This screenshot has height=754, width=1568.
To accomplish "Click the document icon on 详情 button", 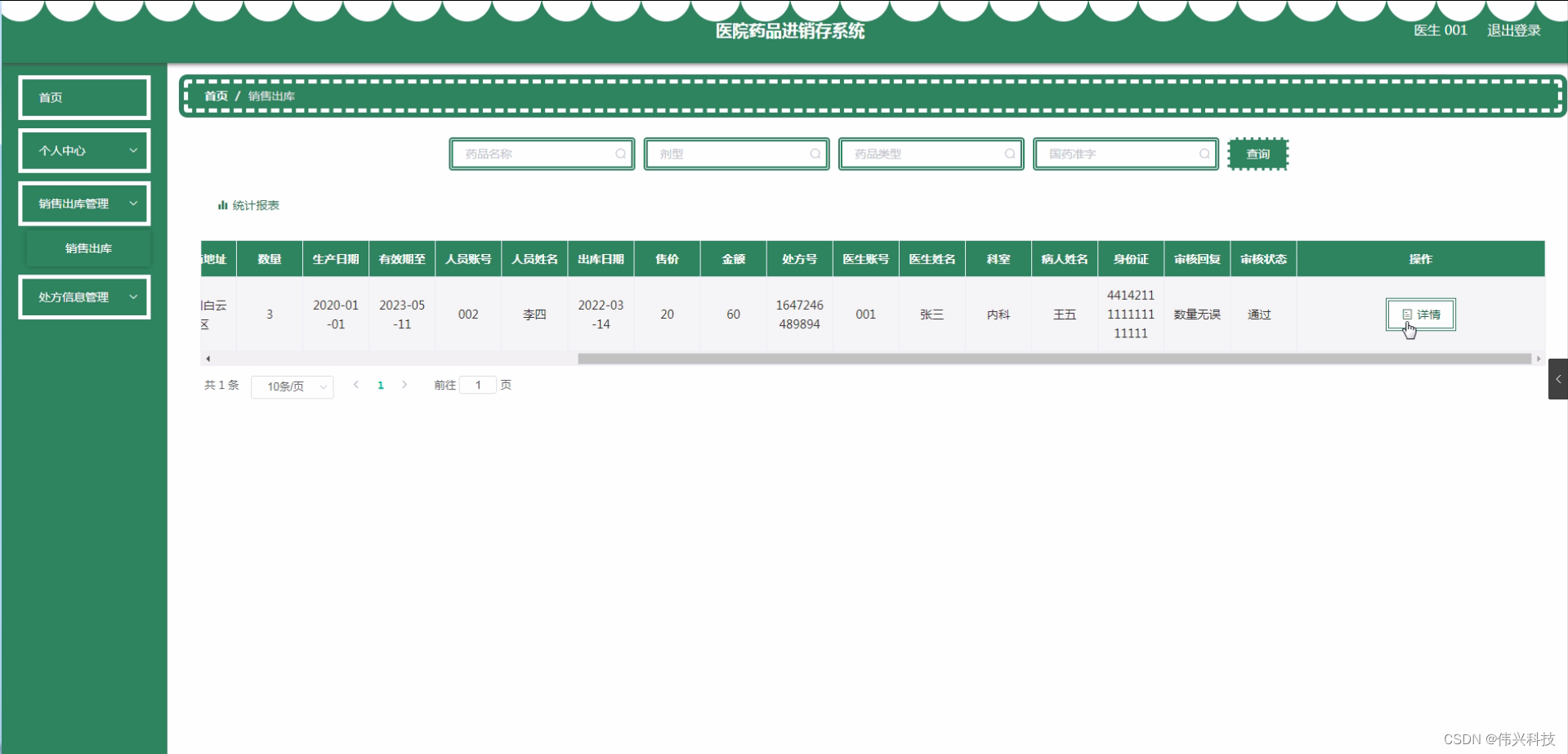I will click(x=1407, y=314).
